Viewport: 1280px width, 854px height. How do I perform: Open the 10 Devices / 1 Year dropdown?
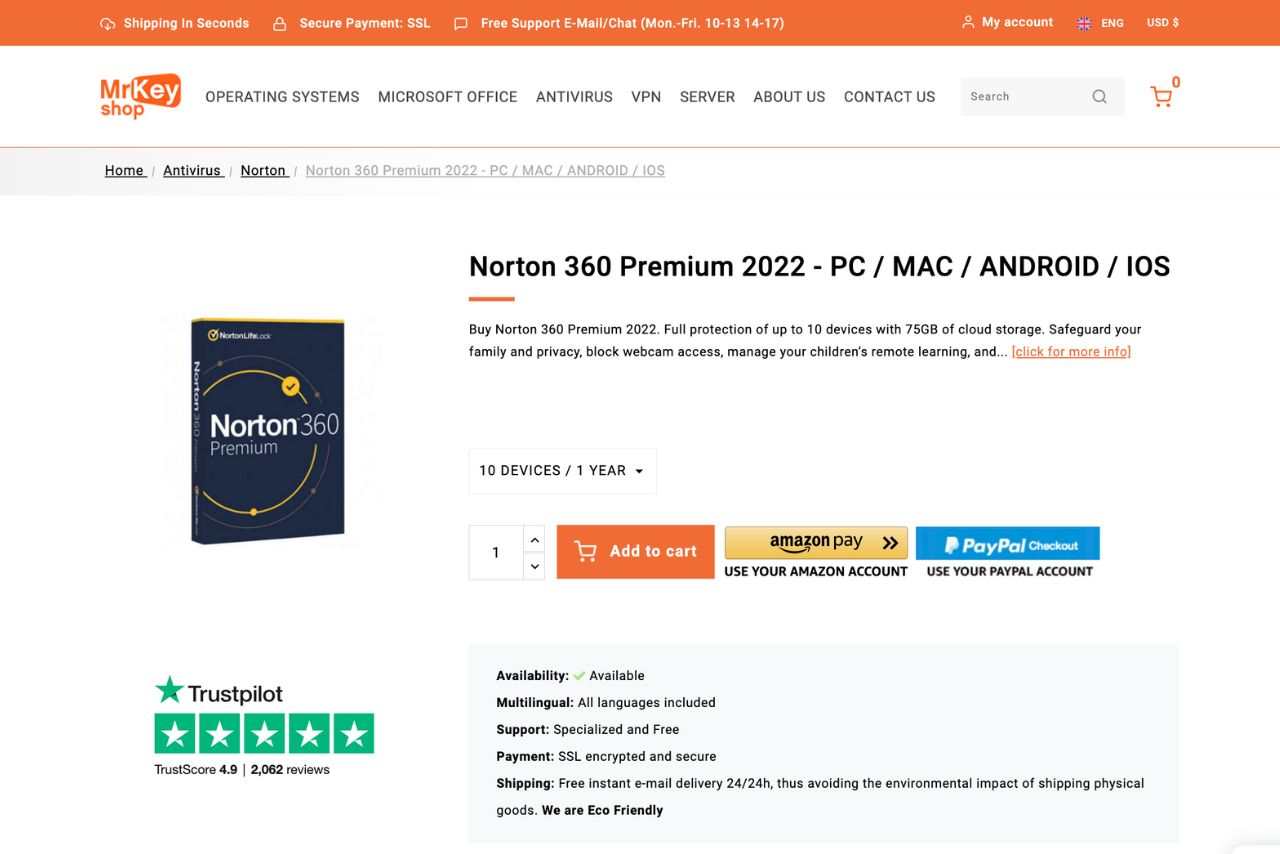point(561,470)
